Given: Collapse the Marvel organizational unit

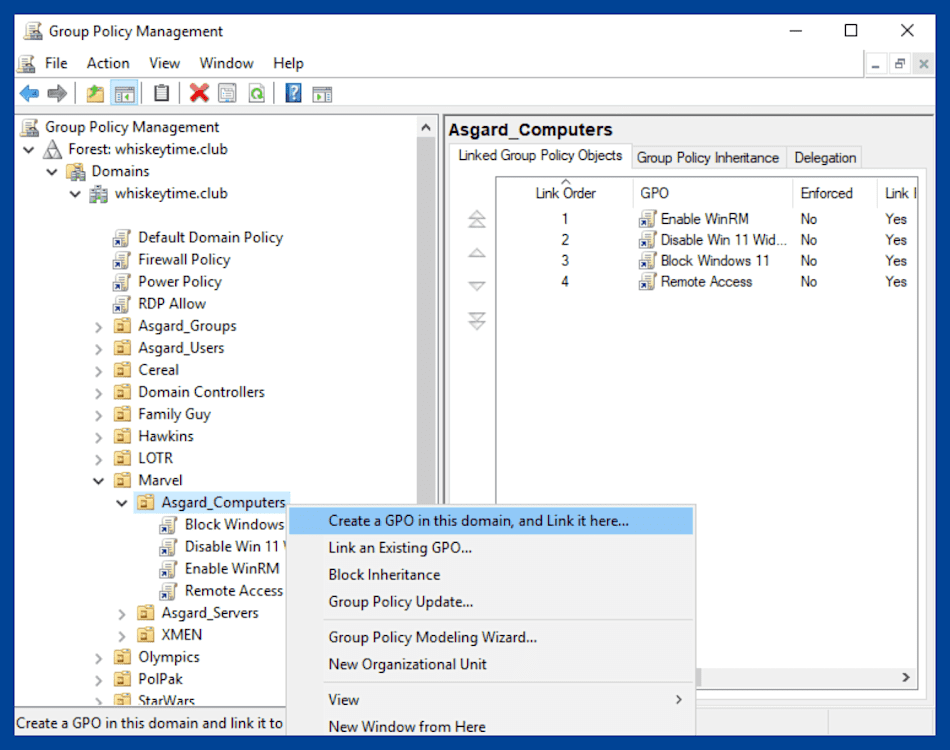Looking at the screenshot, I should point(98,479).
